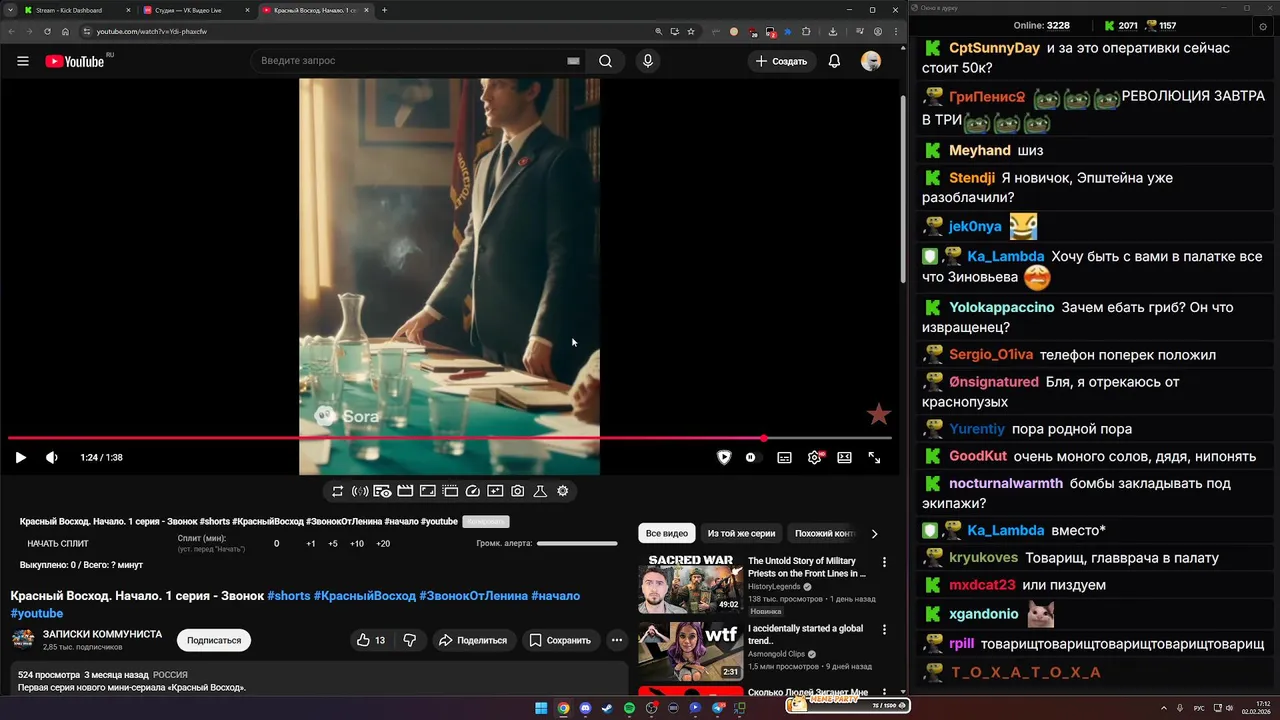Image resolution: width=1280 pixels, height=720 pixels.
Task: Open options menu for accidentally started video
Action: coord(884,629)
